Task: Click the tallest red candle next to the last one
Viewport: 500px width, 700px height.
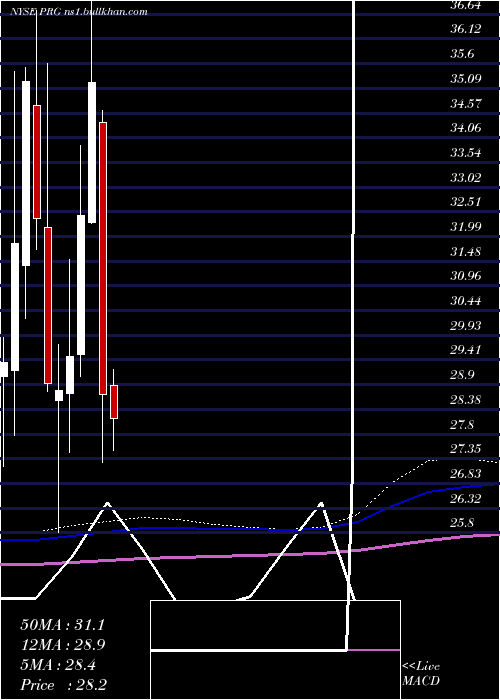Action: click(103, 258)
